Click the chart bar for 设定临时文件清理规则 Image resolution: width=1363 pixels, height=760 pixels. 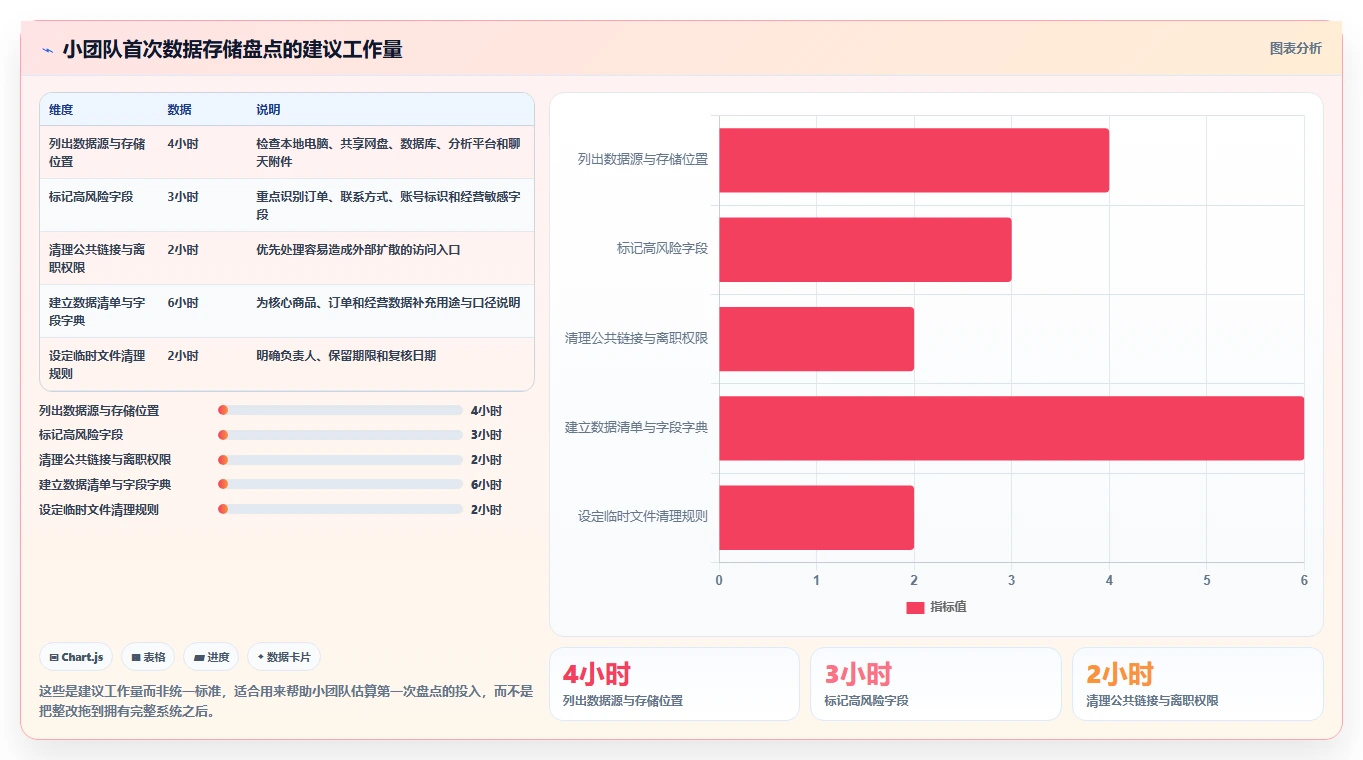point(816,517)
